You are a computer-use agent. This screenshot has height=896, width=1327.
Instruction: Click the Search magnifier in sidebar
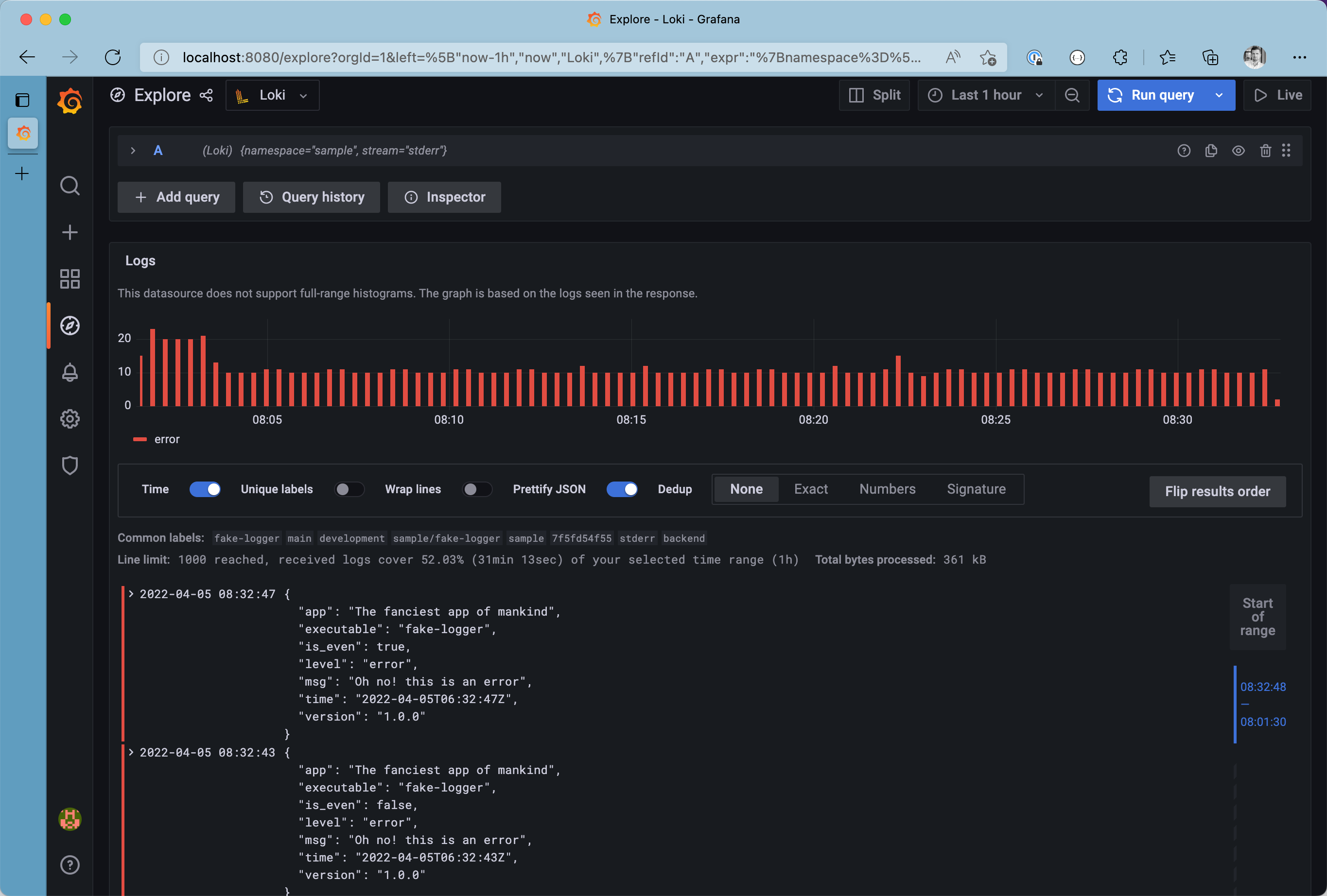[x=70, y=186]
